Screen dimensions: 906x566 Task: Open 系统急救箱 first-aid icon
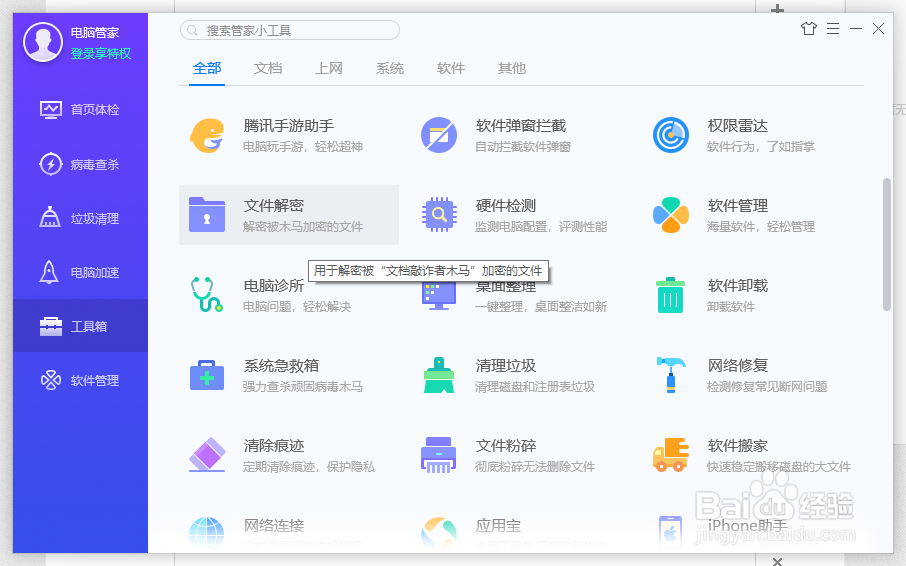[x=207, y=375]
